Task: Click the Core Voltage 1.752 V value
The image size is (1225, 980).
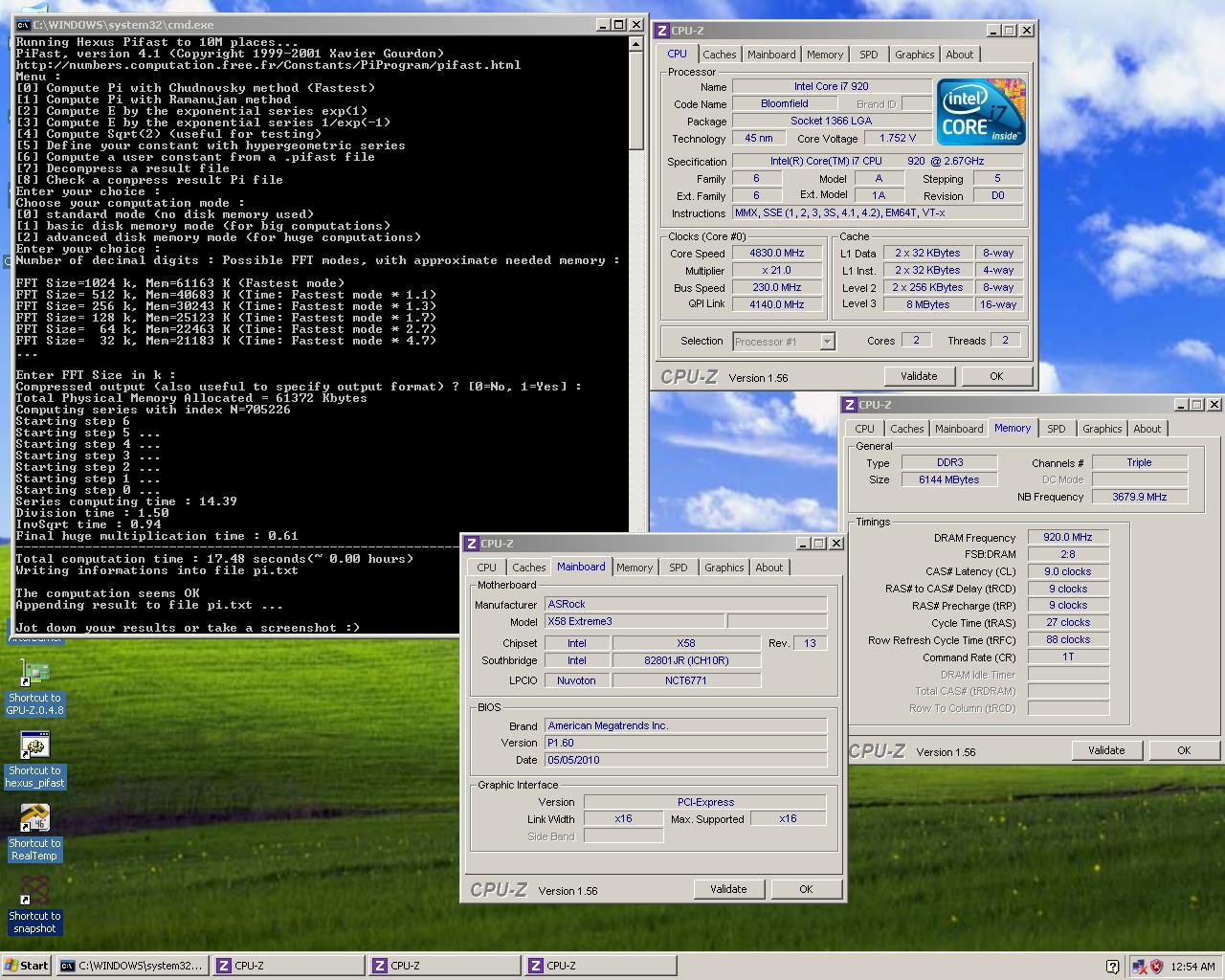Action: [898, 138]
